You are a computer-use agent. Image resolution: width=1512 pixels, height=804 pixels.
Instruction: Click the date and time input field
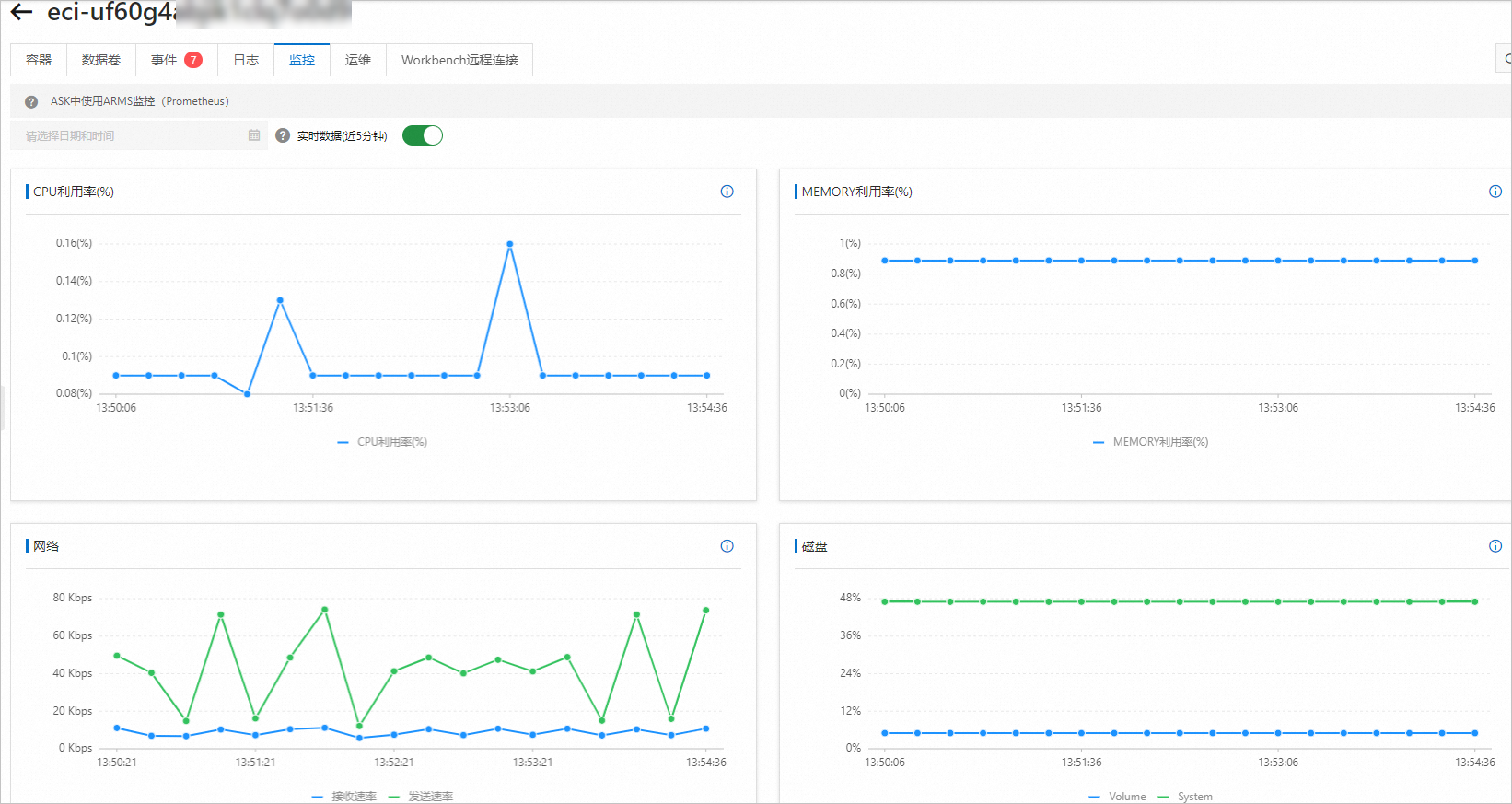click(x=139, y=135)
